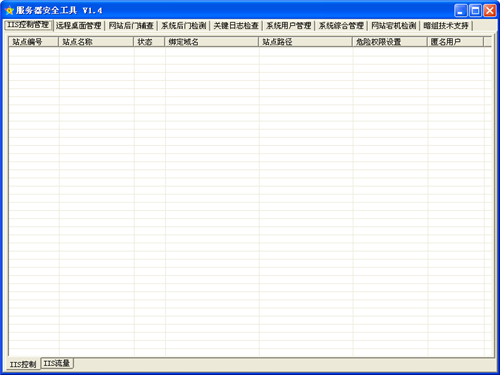Go to the 关键日志检查 tab

tap(236, 26)
